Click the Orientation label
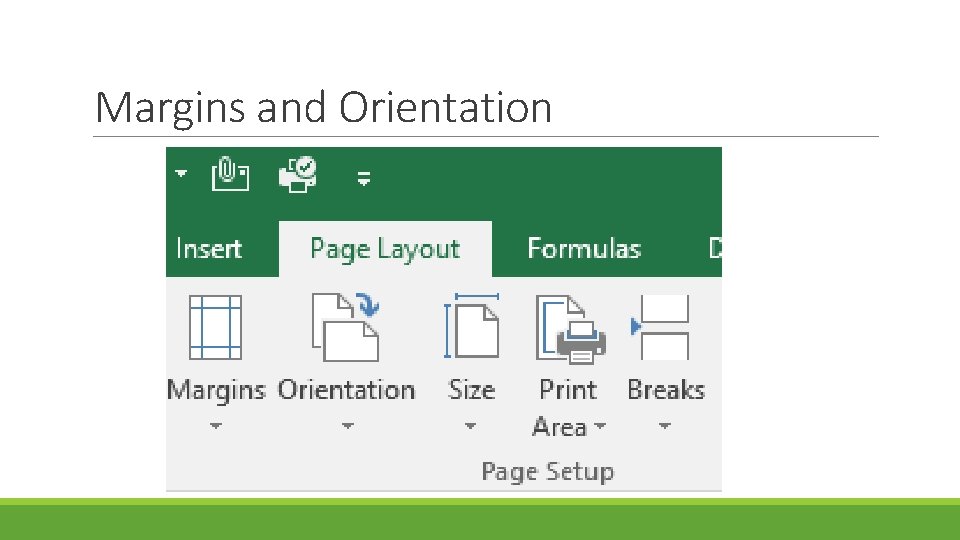The image size is (960, 540). (347, 390)
